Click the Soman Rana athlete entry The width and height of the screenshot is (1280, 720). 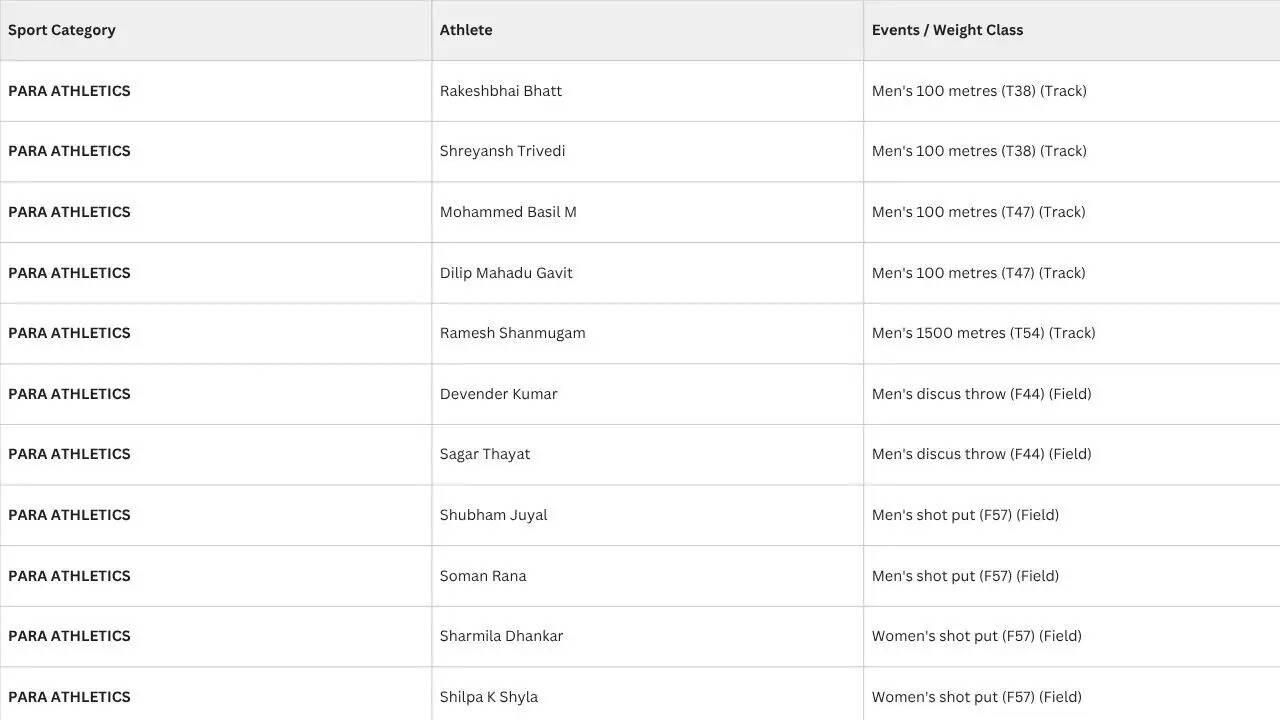pos(483,576)
